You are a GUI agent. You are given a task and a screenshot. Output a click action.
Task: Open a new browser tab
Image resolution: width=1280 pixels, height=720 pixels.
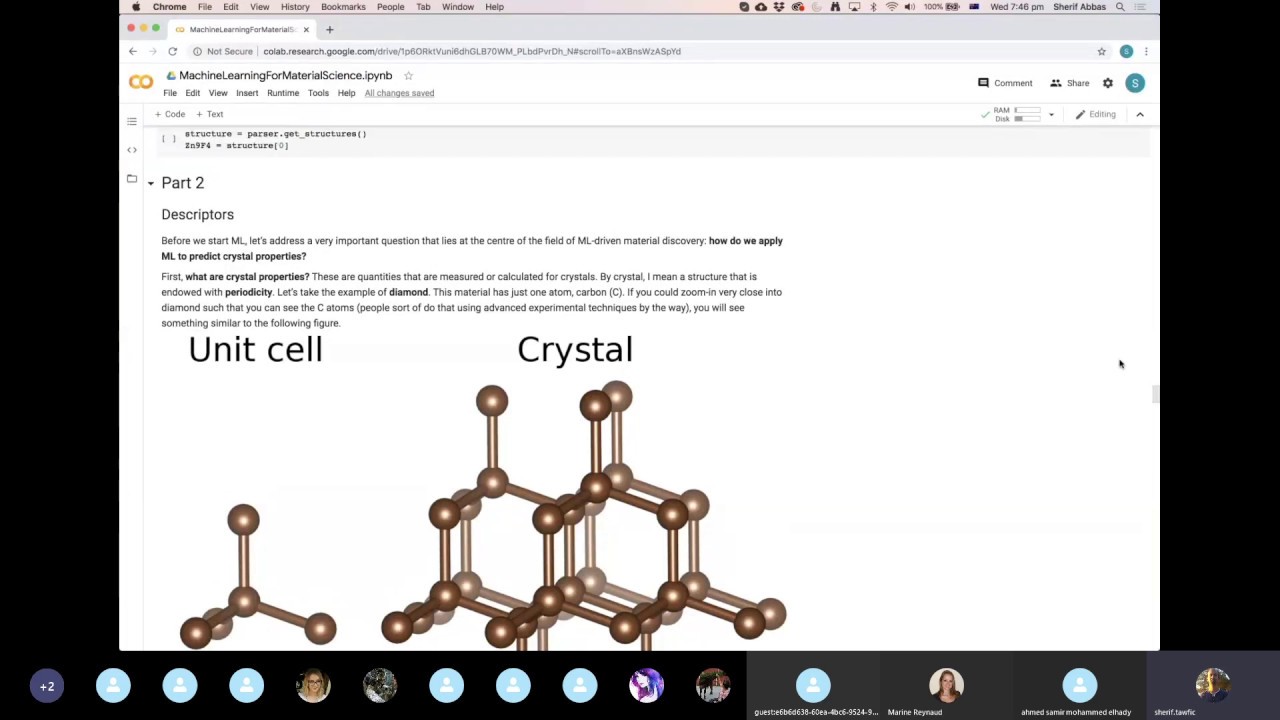pyautogui.click(x=330, y=29)
